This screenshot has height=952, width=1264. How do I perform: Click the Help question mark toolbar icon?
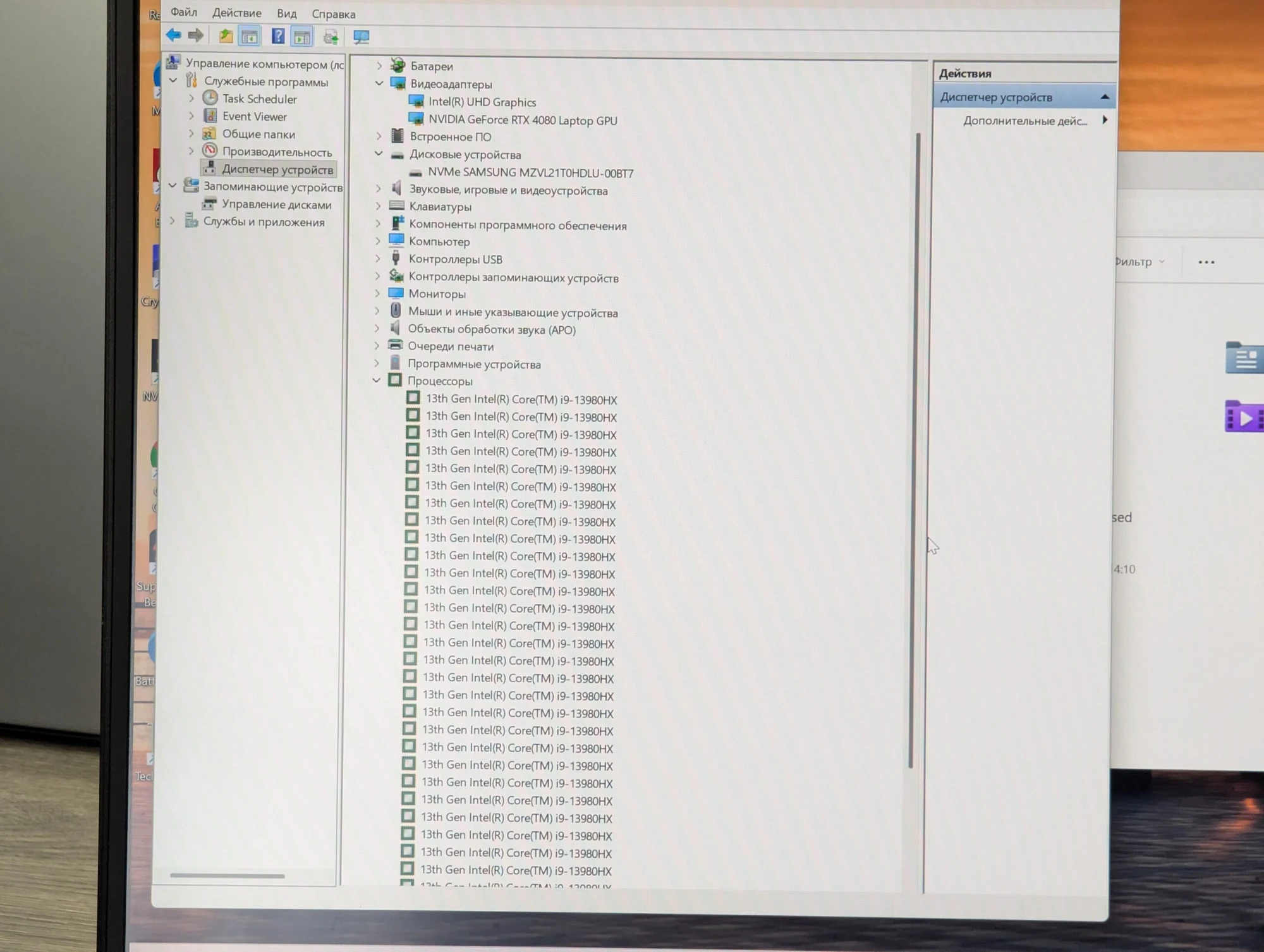click(277, 36)
